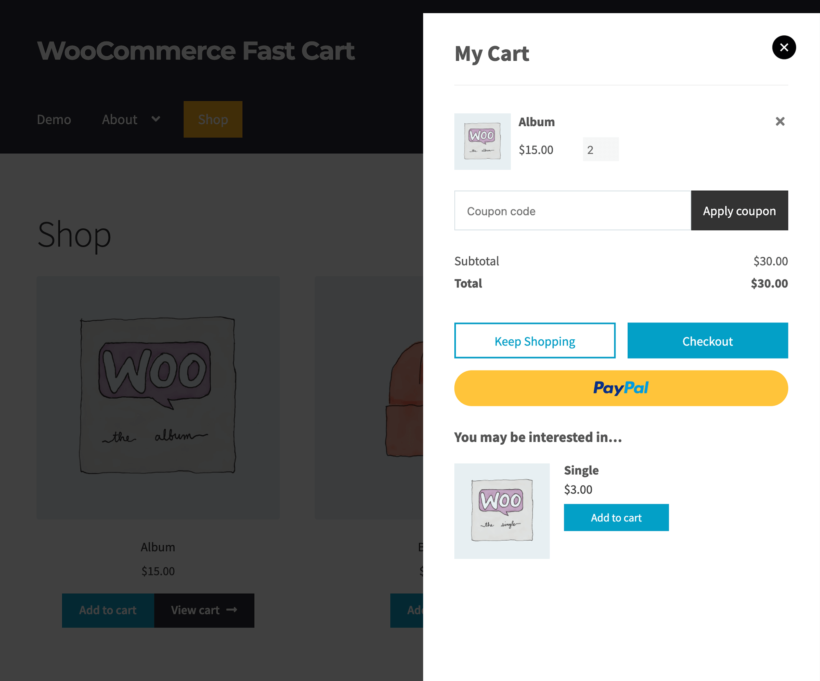The image size is (820, 681).
Task: Click the quantity field showing 2
Action: (600, 148)
